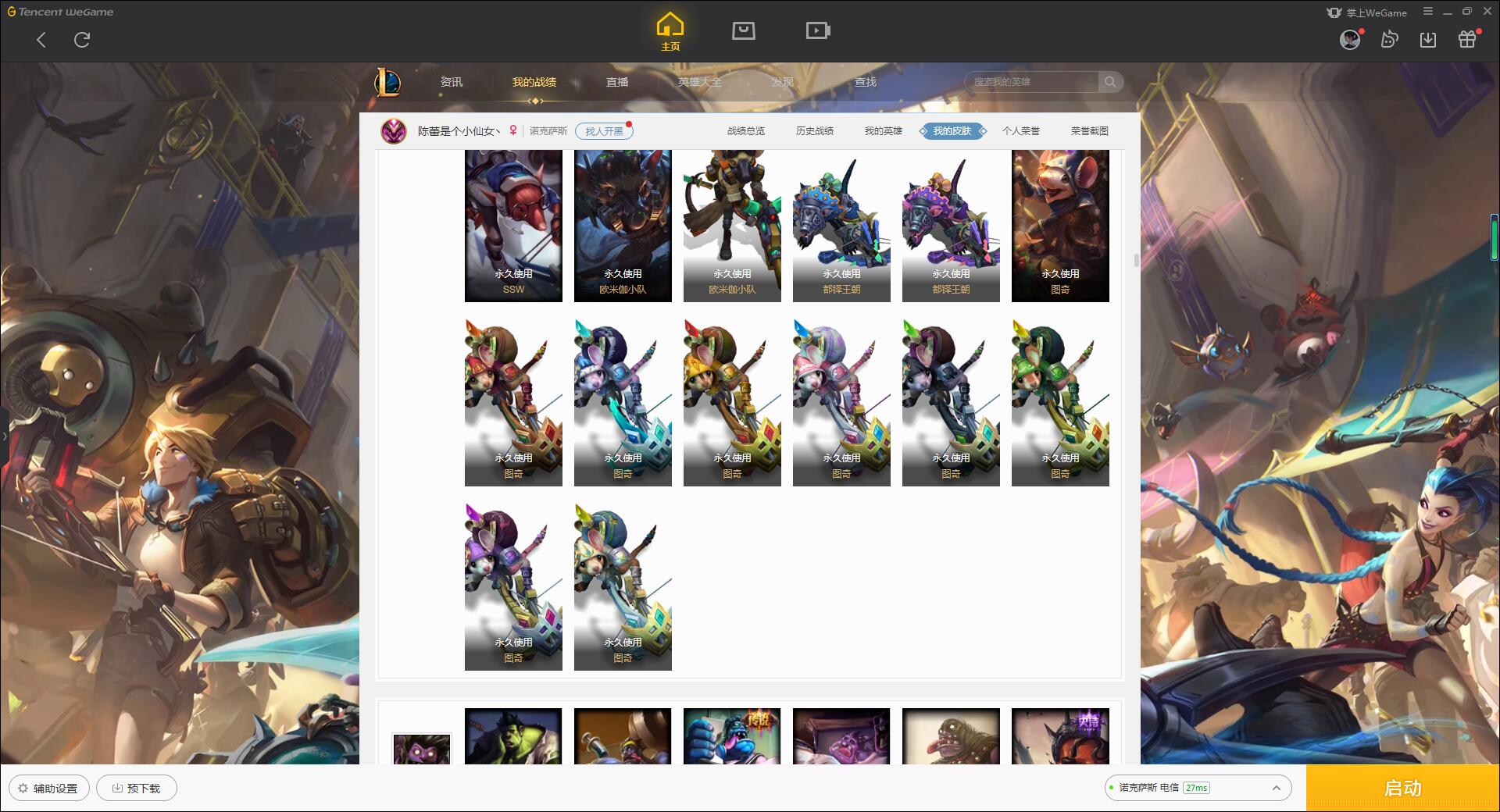Open the SSW skin card
The width and height of the screenshot is (1500, 812).
[513, 226]
